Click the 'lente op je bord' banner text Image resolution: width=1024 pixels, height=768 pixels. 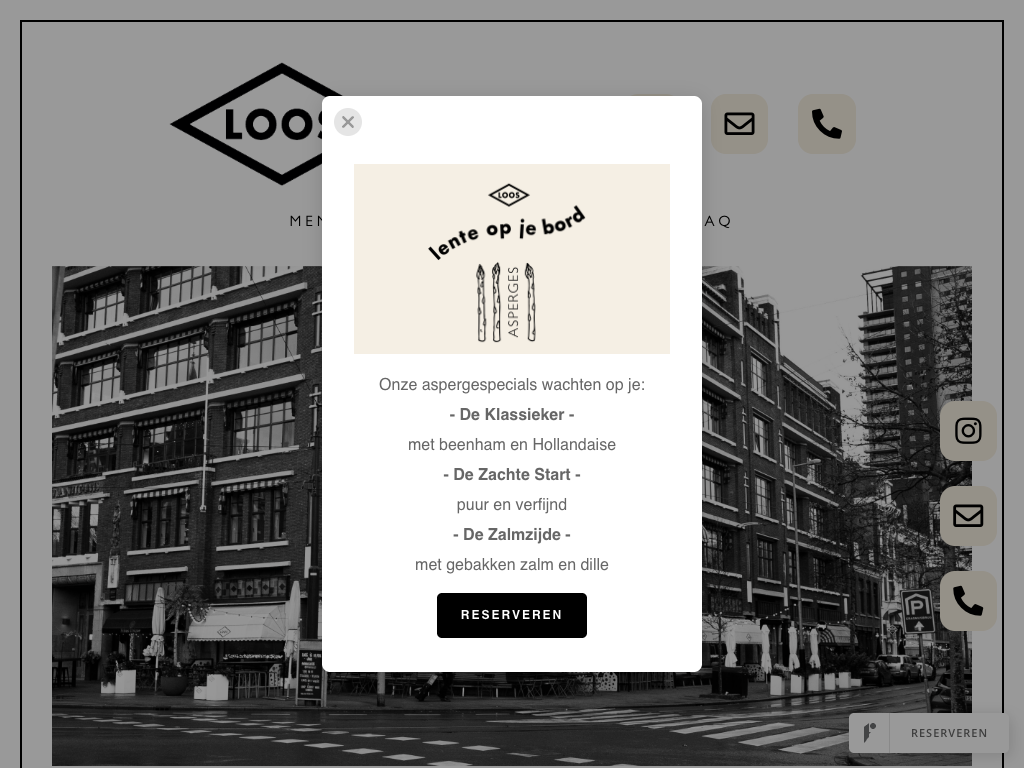pos(507,232)
